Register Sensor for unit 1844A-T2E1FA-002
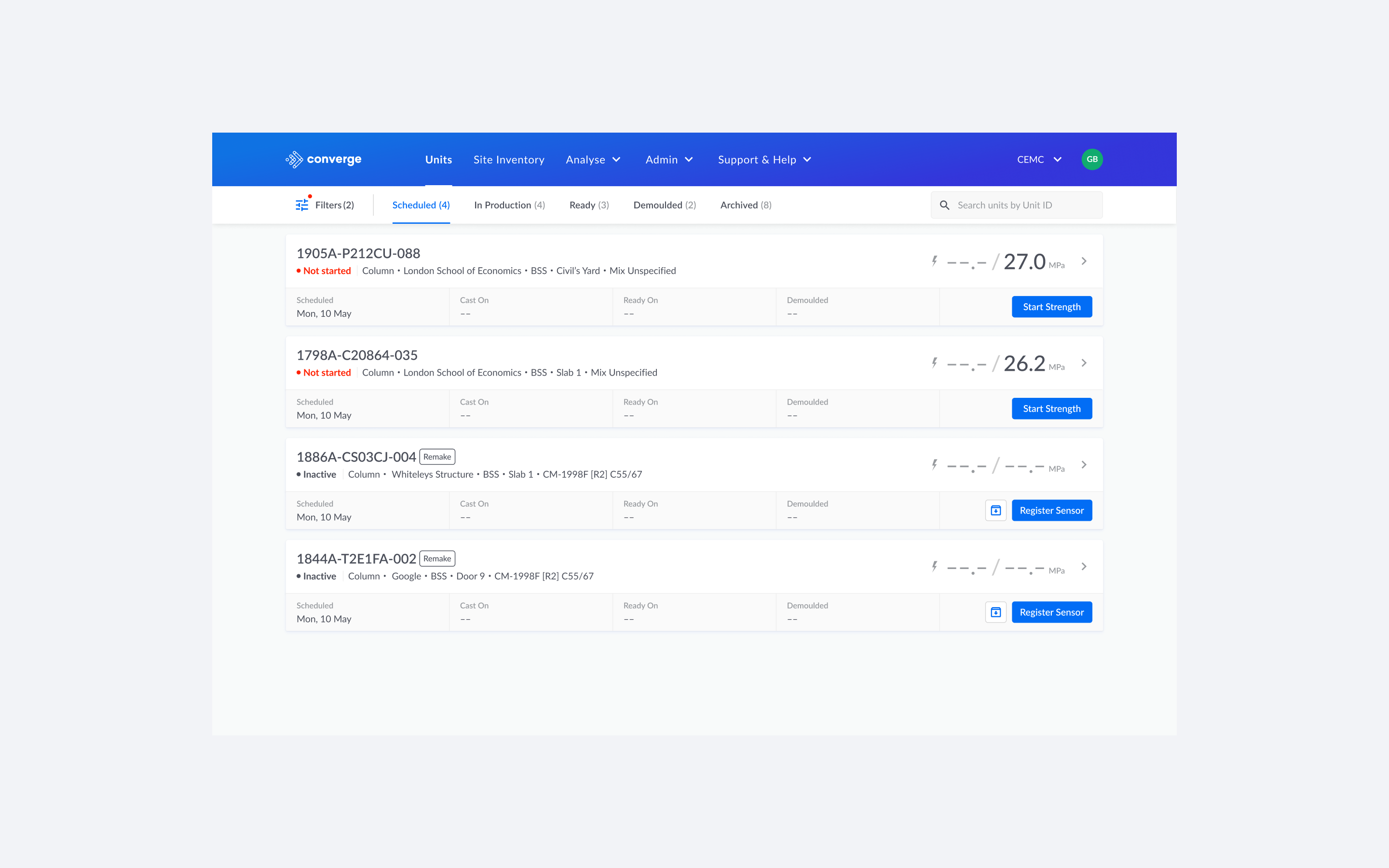Viewport: 1389px width, 868px height. (x=1051, y=612)
